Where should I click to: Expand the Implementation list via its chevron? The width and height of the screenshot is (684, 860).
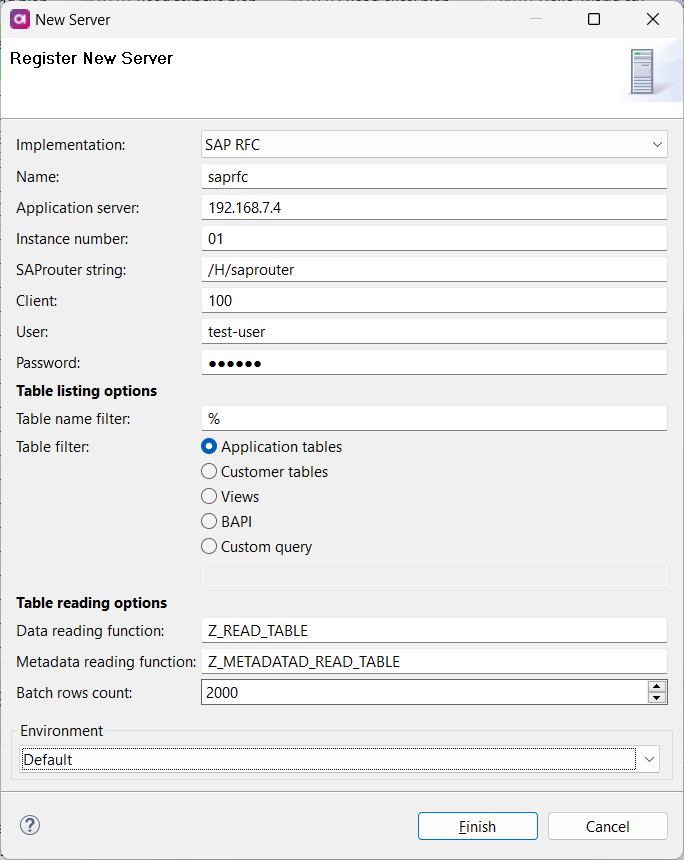tap(657, 144)
